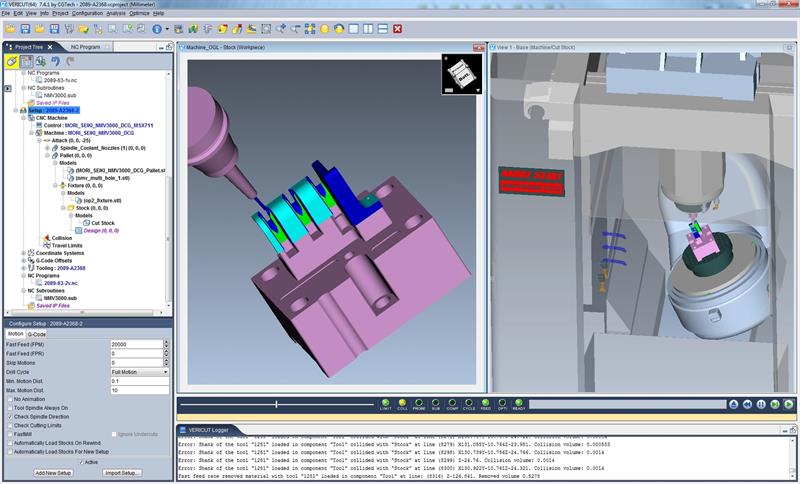Click the Fast Feed (FPM) stepper arrows
The image size is (800, 484).
coord(166,344)
